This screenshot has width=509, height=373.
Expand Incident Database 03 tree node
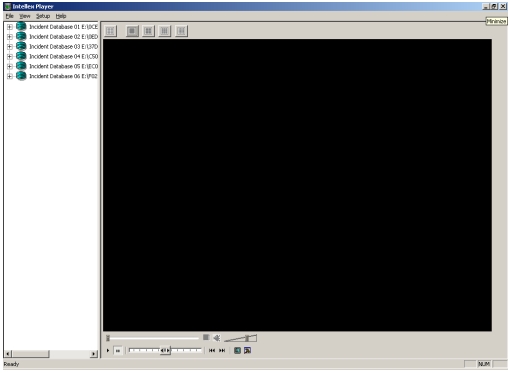click(x=10, y=47)
